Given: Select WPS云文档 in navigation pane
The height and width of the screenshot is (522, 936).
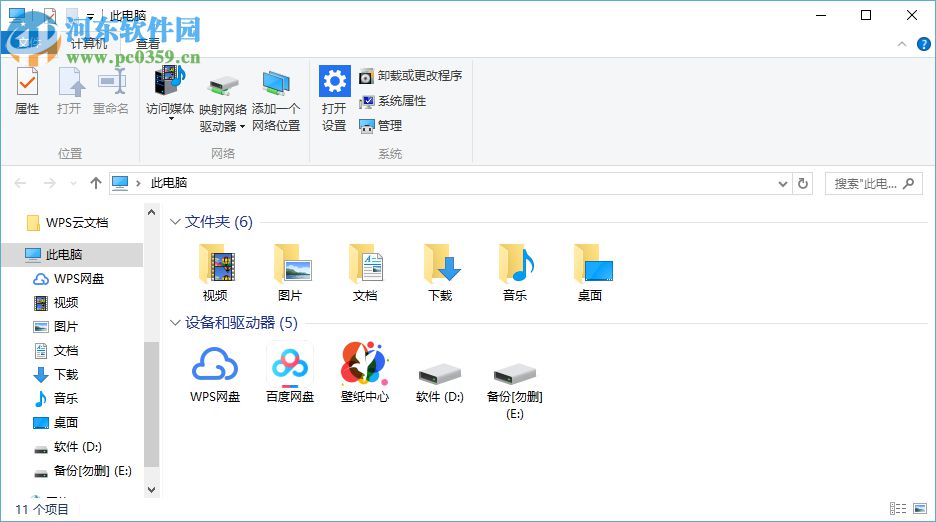Looking at the screenshot, I should point(69,223).
